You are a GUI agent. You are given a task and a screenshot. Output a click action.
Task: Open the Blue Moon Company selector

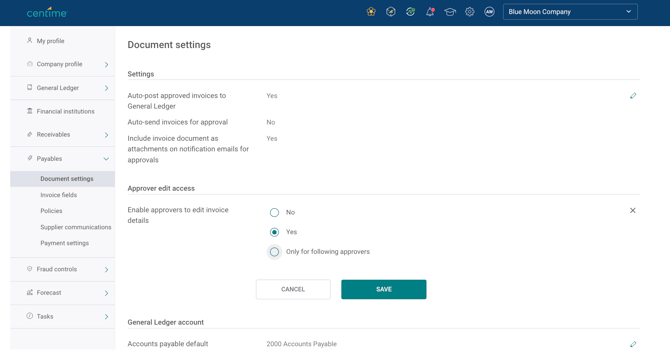coord(570,12)
